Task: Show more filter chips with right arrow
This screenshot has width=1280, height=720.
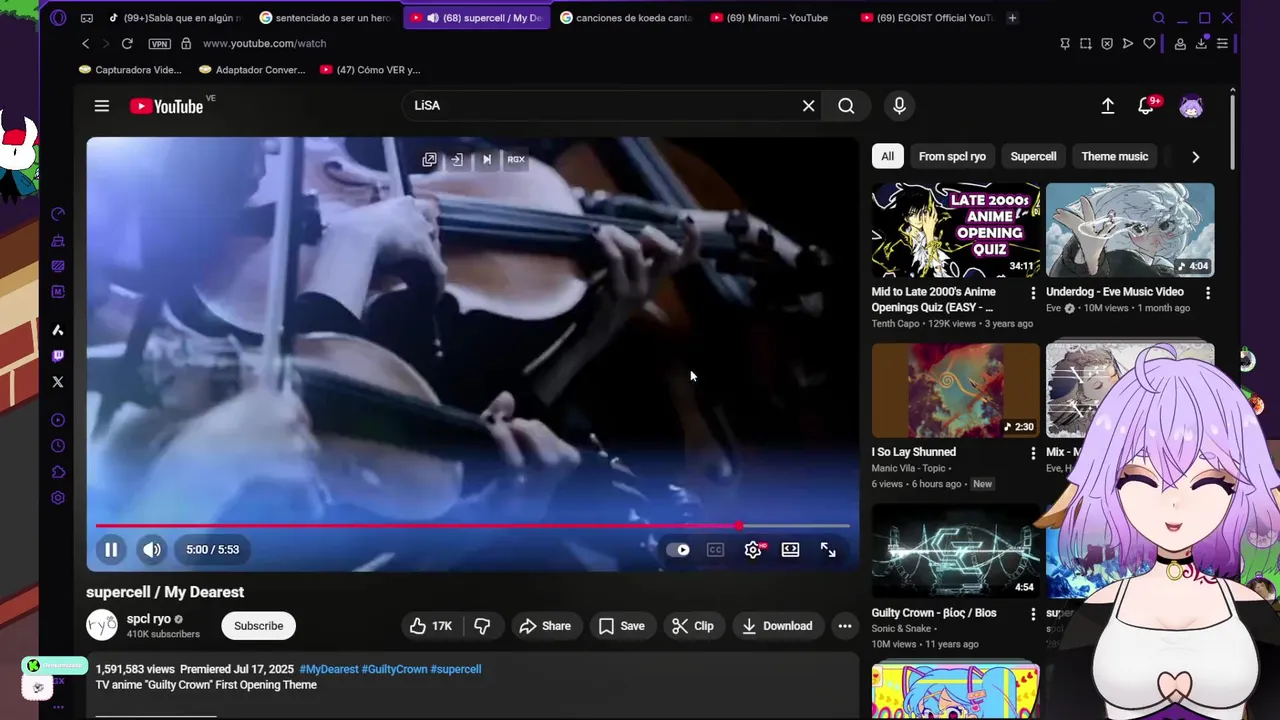Action: coord(1195,157)
